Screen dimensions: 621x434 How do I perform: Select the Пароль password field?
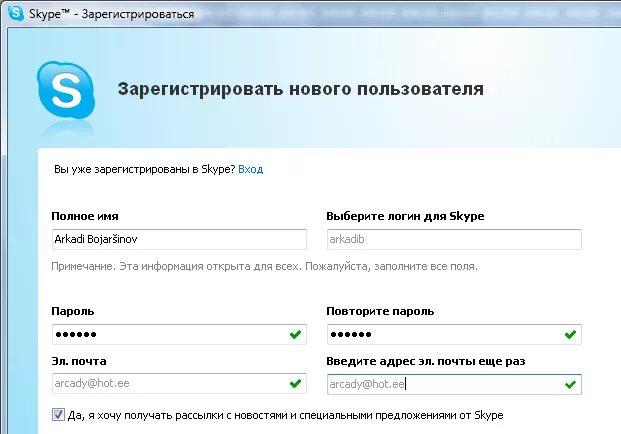coord(179,334)
